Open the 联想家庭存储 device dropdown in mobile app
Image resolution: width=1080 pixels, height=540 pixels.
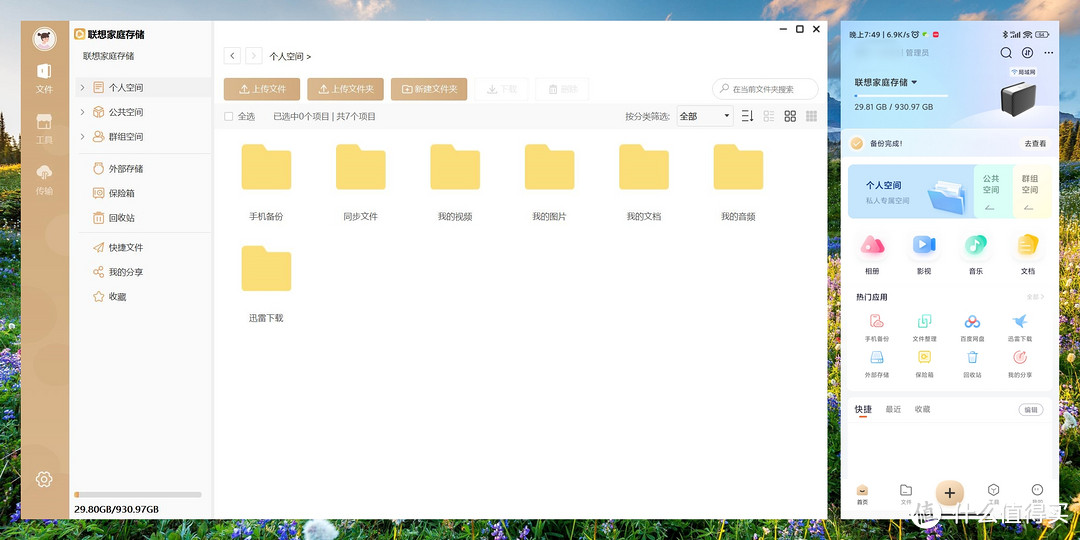tap(886, 82)
